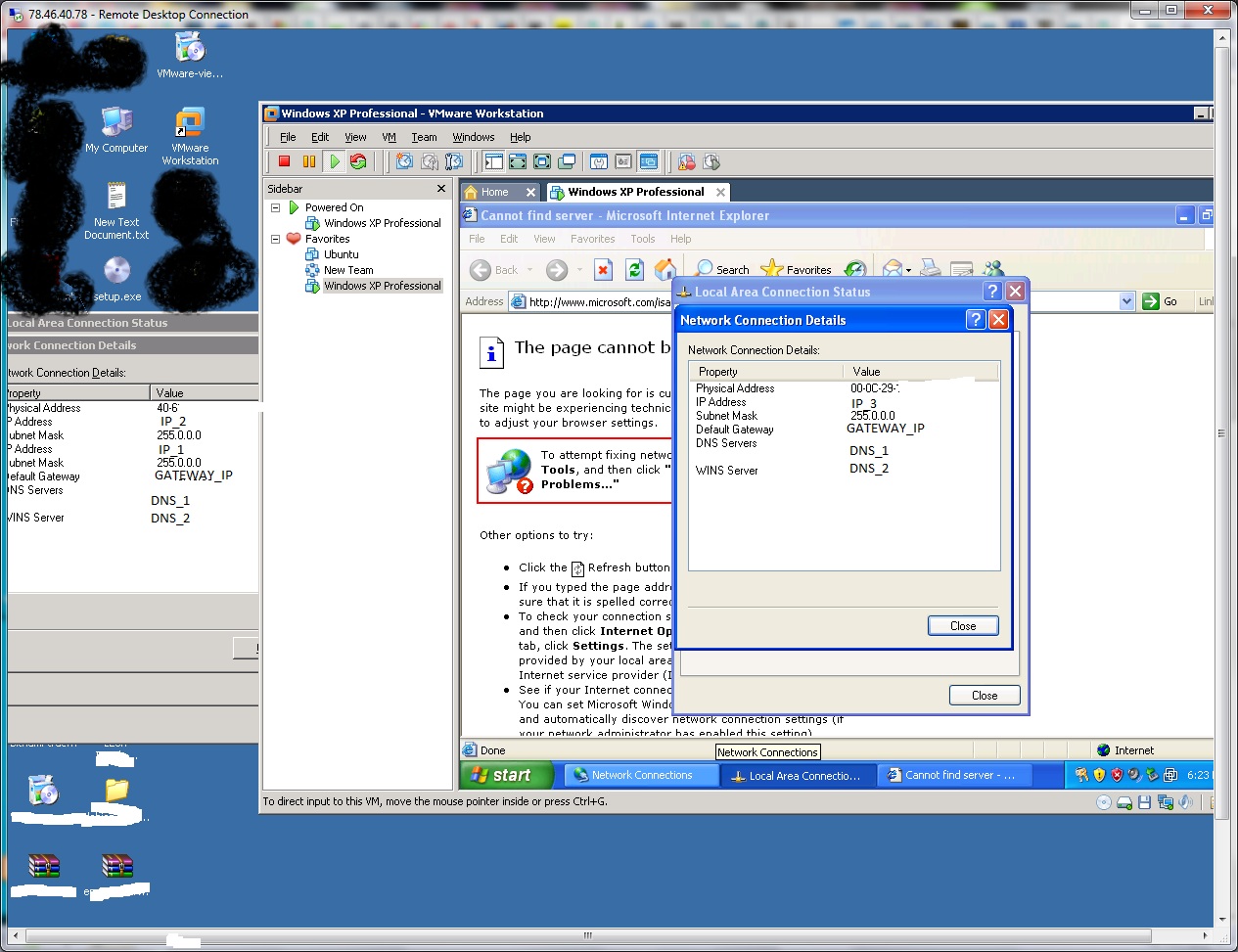The image size is (1238, 952).
Task: Print the page from Internet Explorer toolbar
Action: [x=931, y=270]
